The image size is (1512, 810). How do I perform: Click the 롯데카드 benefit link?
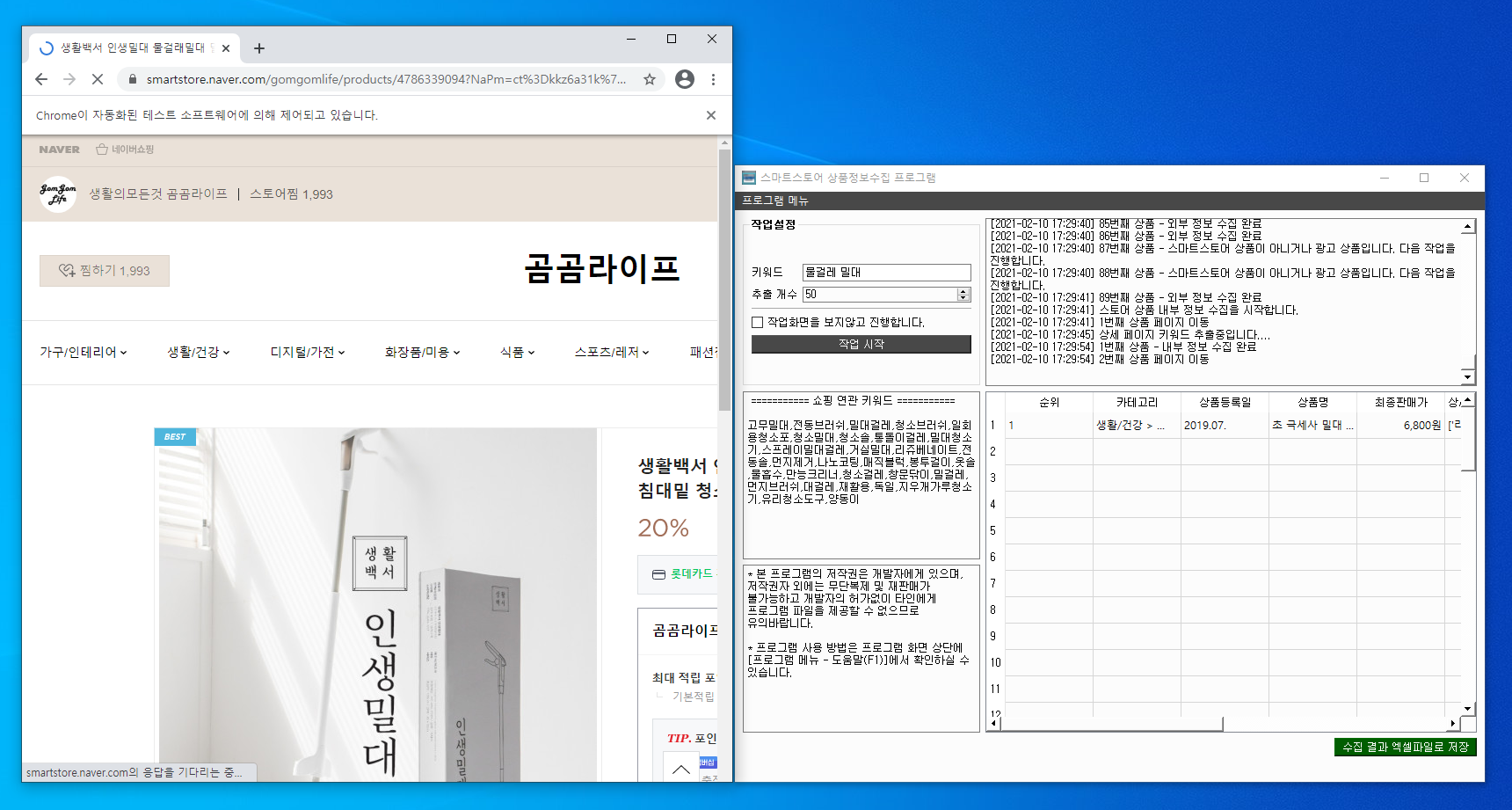[684, 574]
